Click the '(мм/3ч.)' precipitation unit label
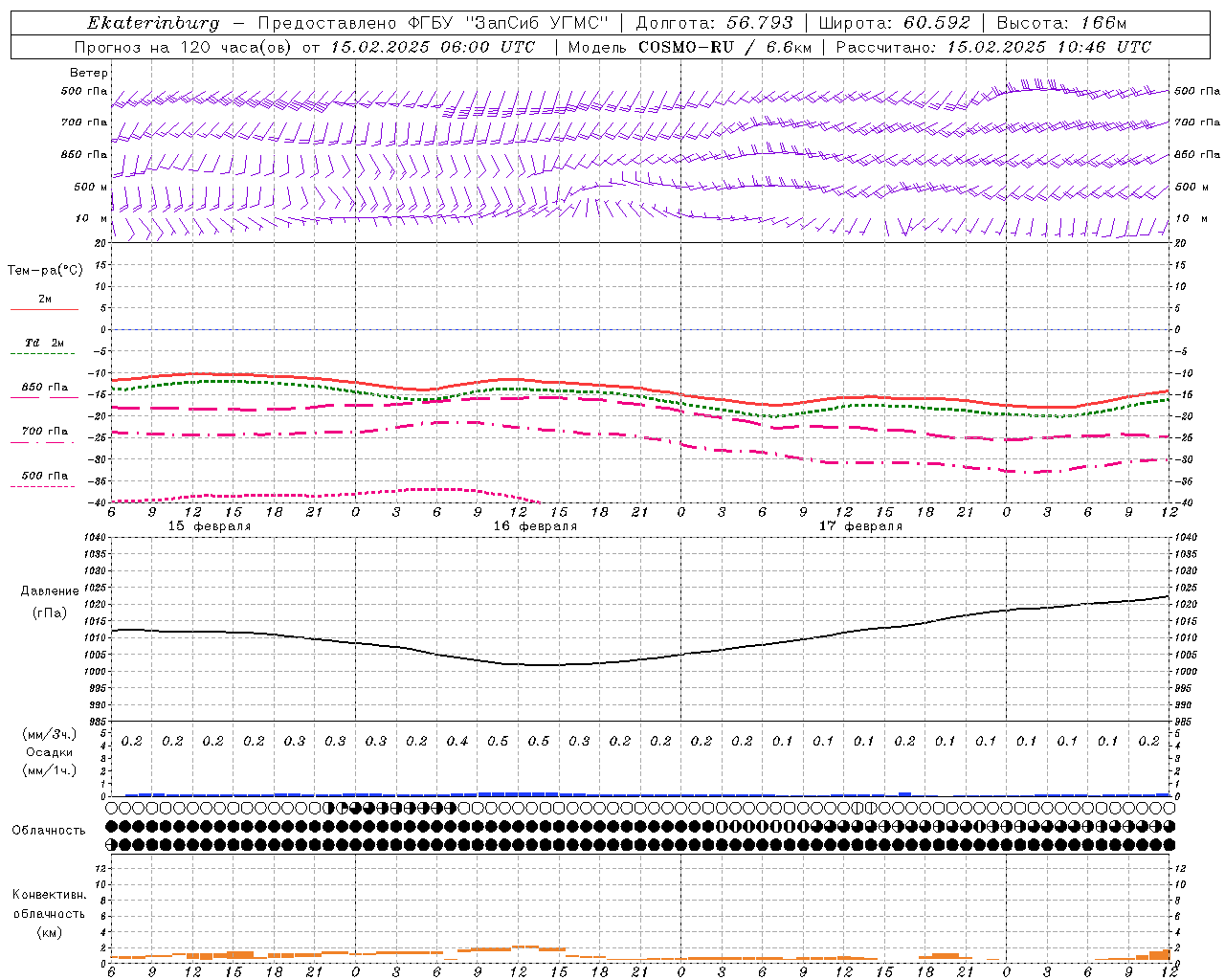Image resolution: width=1225 pixels, height=980 pixels. tap(48, 734)
